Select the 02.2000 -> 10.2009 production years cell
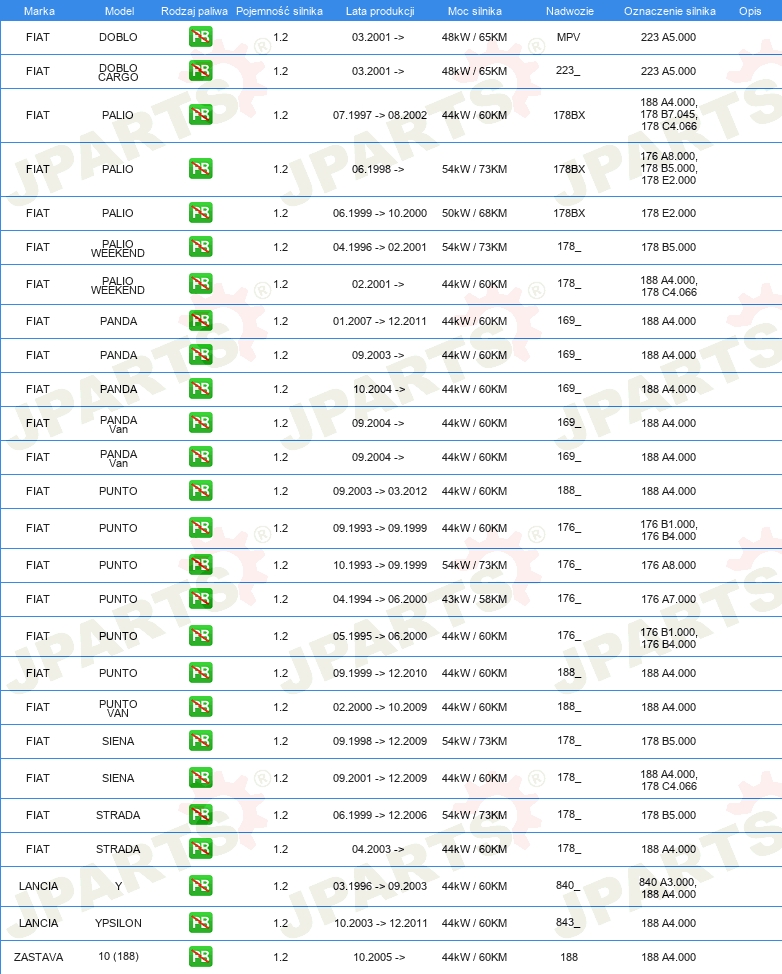The height and width of the screenshot is (974, 782). [x=380, y=708]
